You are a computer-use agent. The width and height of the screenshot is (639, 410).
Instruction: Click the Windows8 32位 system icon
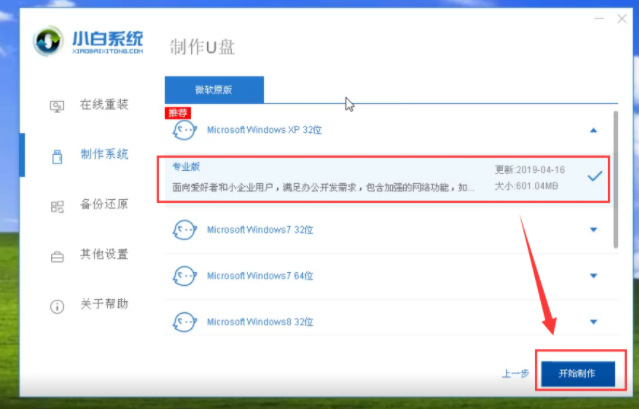point(183,321)
